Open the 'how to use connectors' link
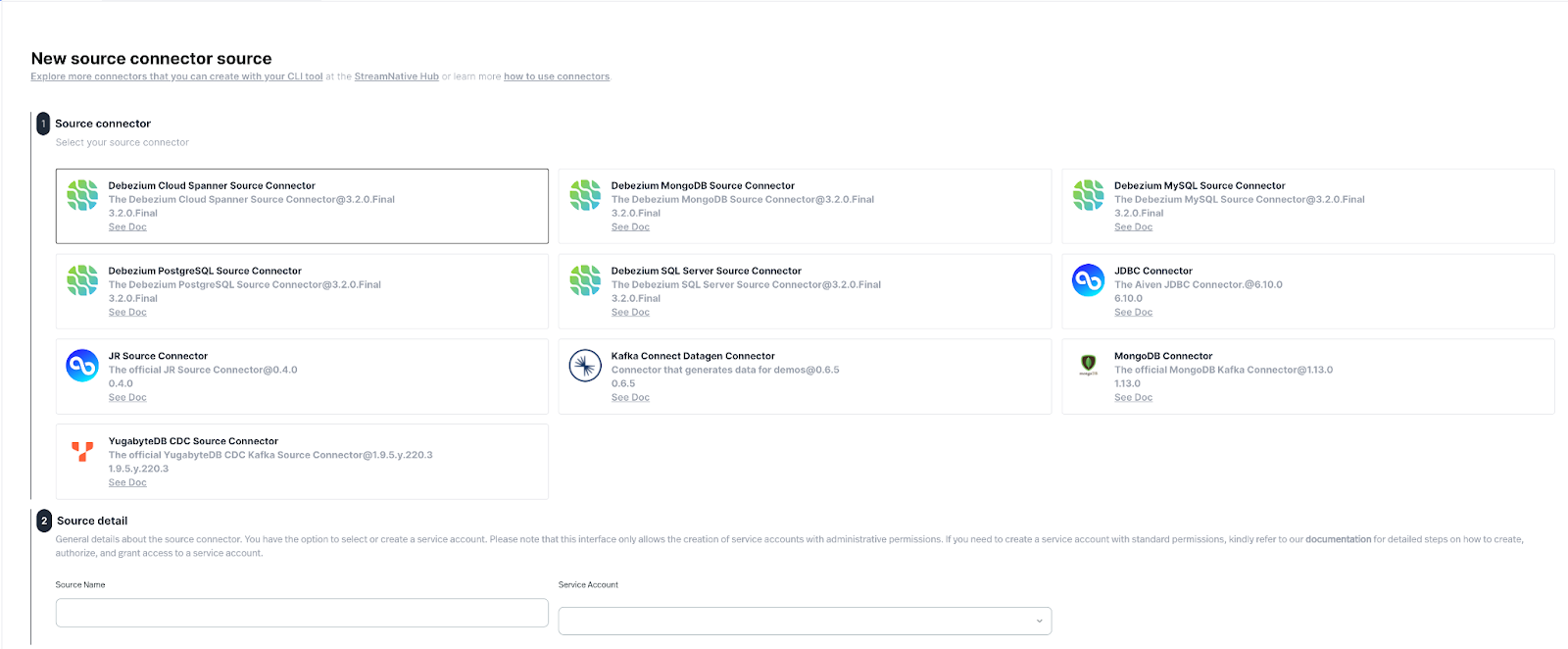 tap(556, 76)
